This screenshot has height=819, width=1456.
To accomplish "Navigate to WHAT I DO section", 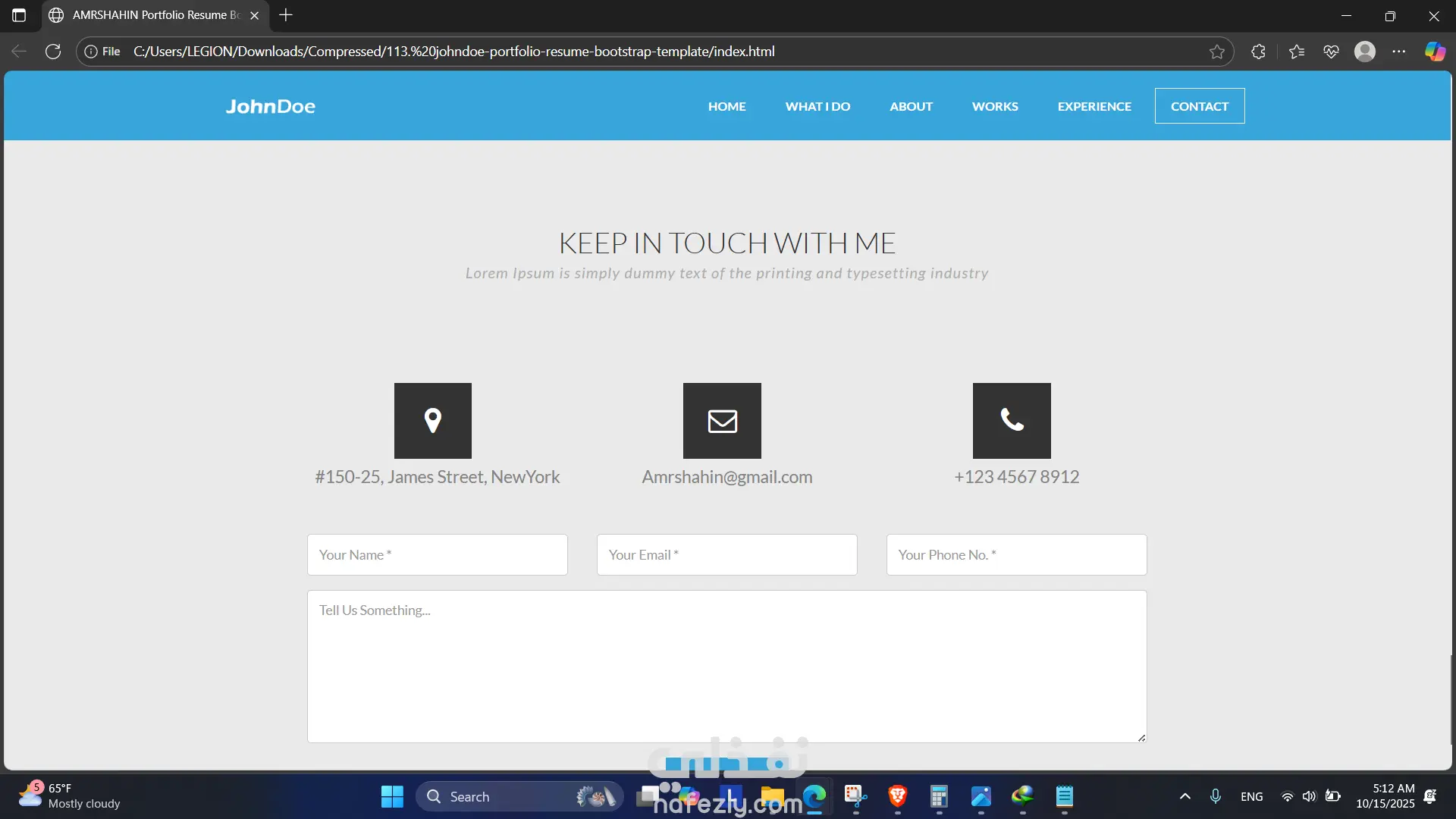I will pyautogui.click(x=817, y=106).
